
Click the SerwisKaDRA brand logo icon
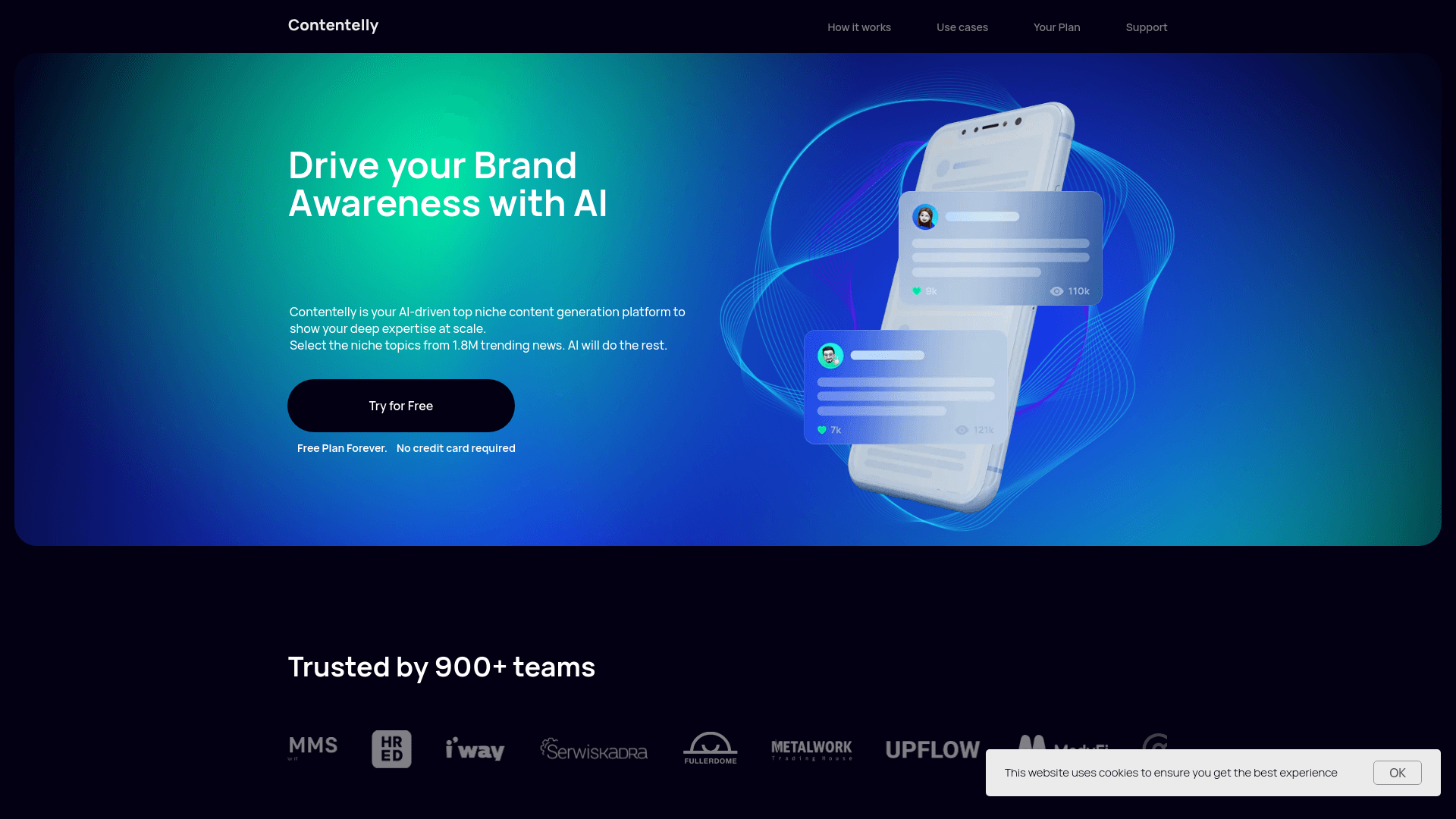coord(594,749)
